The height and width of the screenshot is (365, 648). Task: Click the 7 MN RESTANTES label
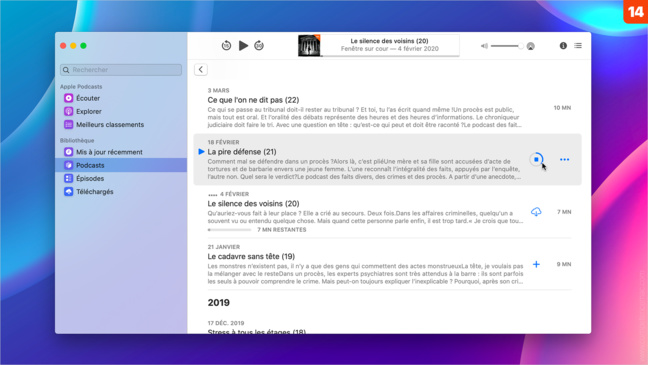coord(282,229)
